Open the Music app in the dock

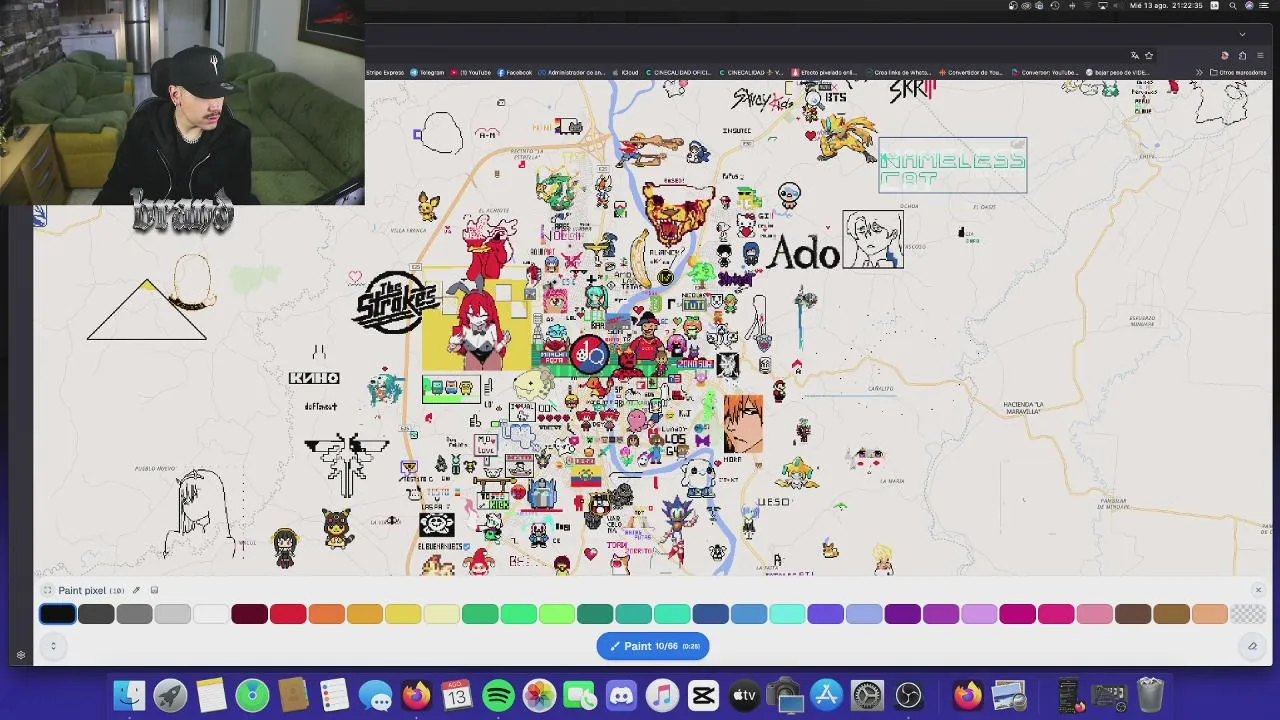pyautogui.click(x=662, y=695)
